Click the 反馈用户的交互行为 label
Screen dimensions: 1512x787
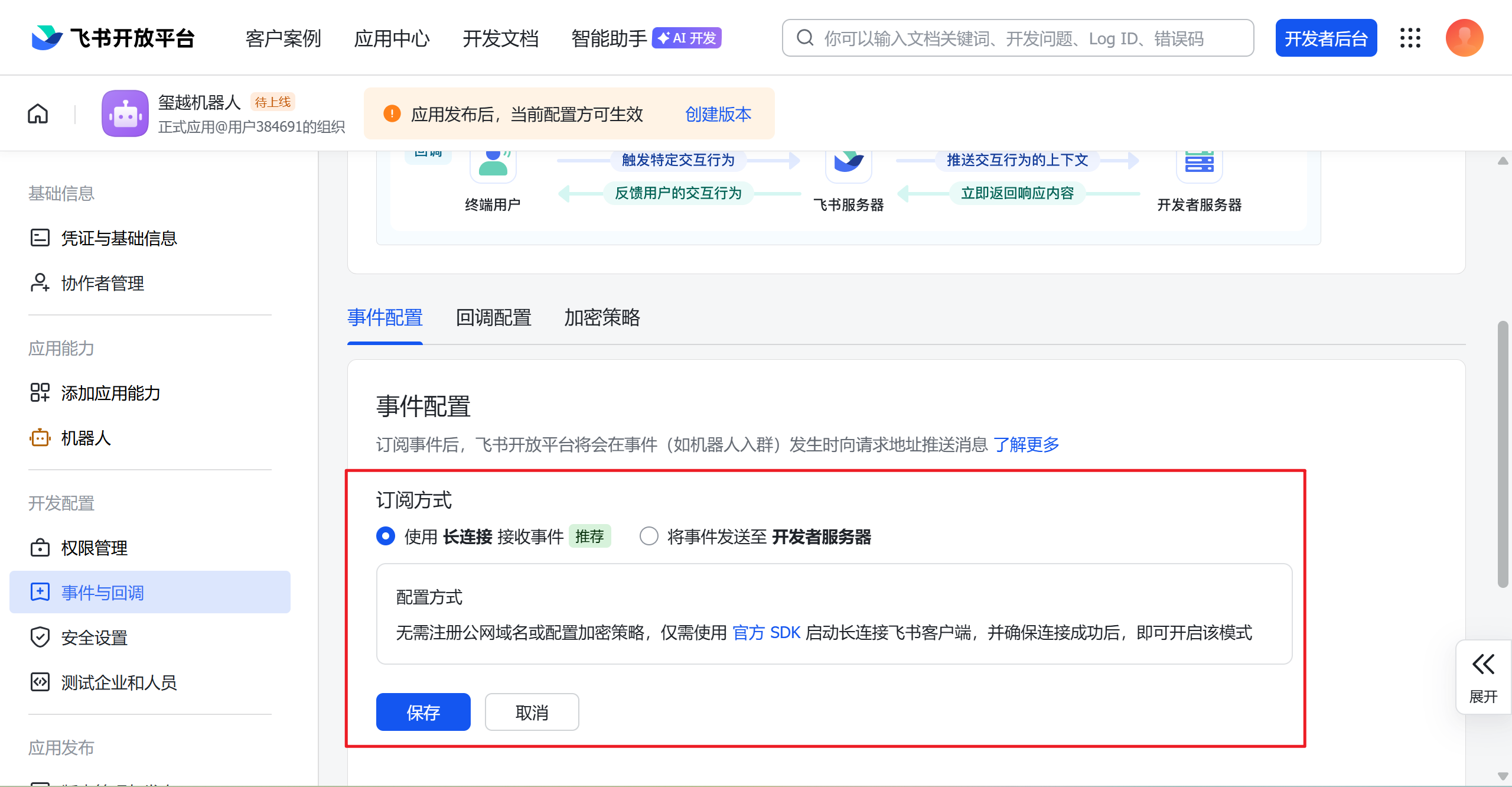(x=678, y=193)
